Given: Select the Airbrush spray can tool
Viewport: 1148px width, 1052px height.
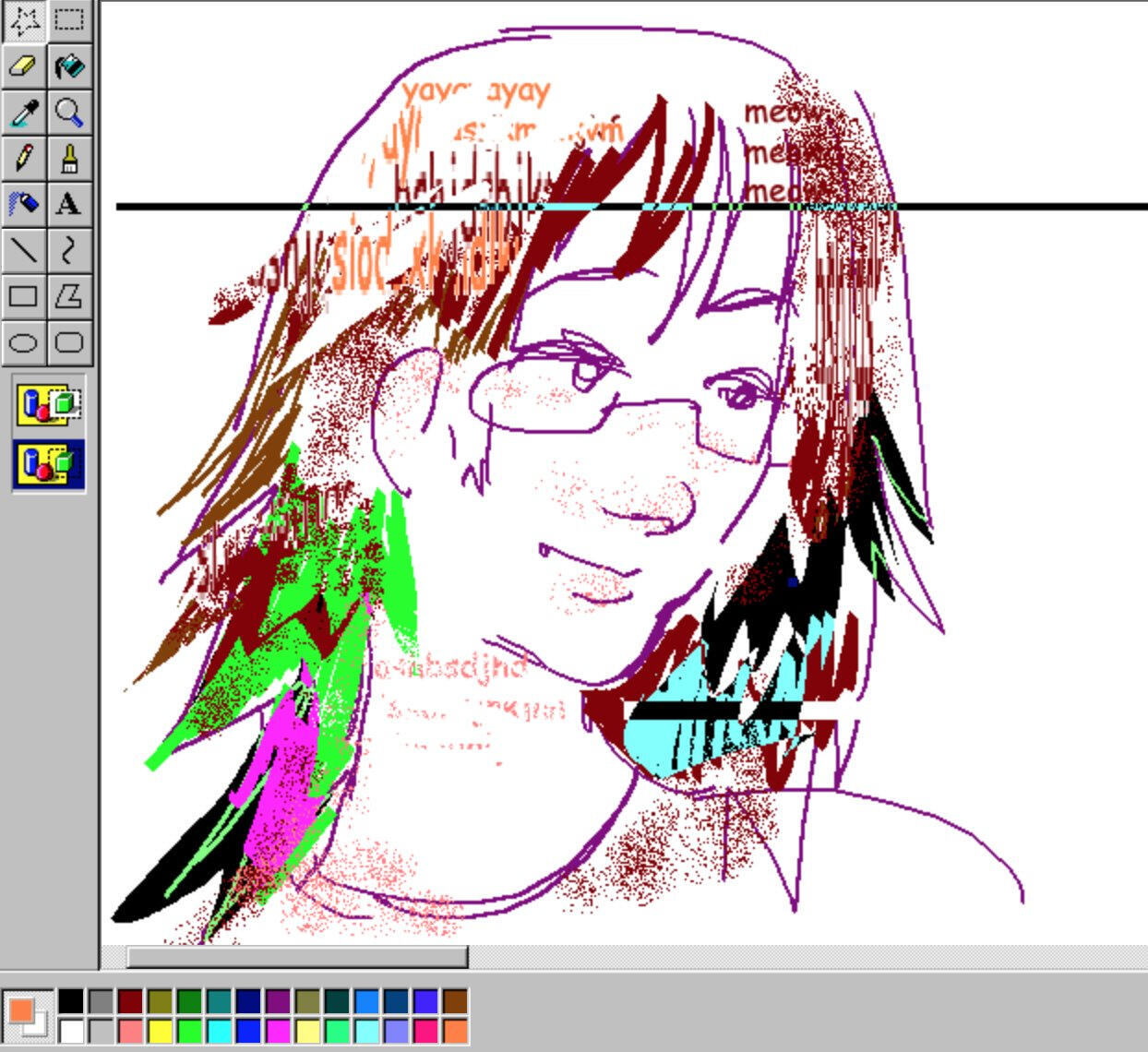Looking at the screenshot, I should [x=23, y=204].
